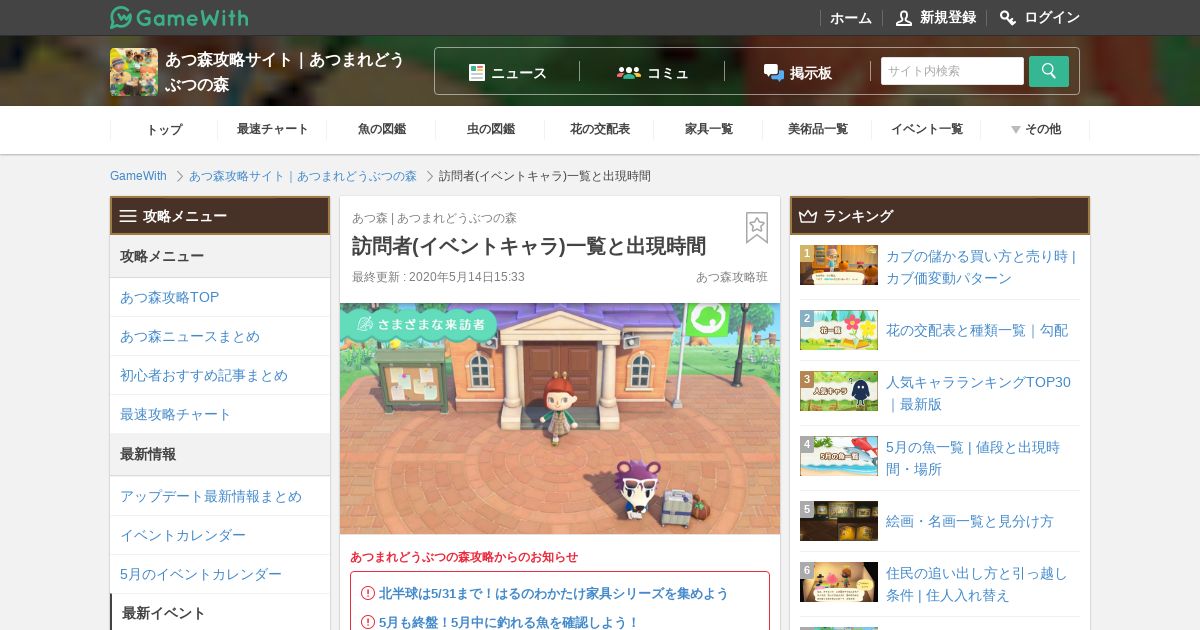This screenshot has width=1200, height=630.
Task: Click the article hero image さまざまな来訪者
Action: click(x=560, y=418)
